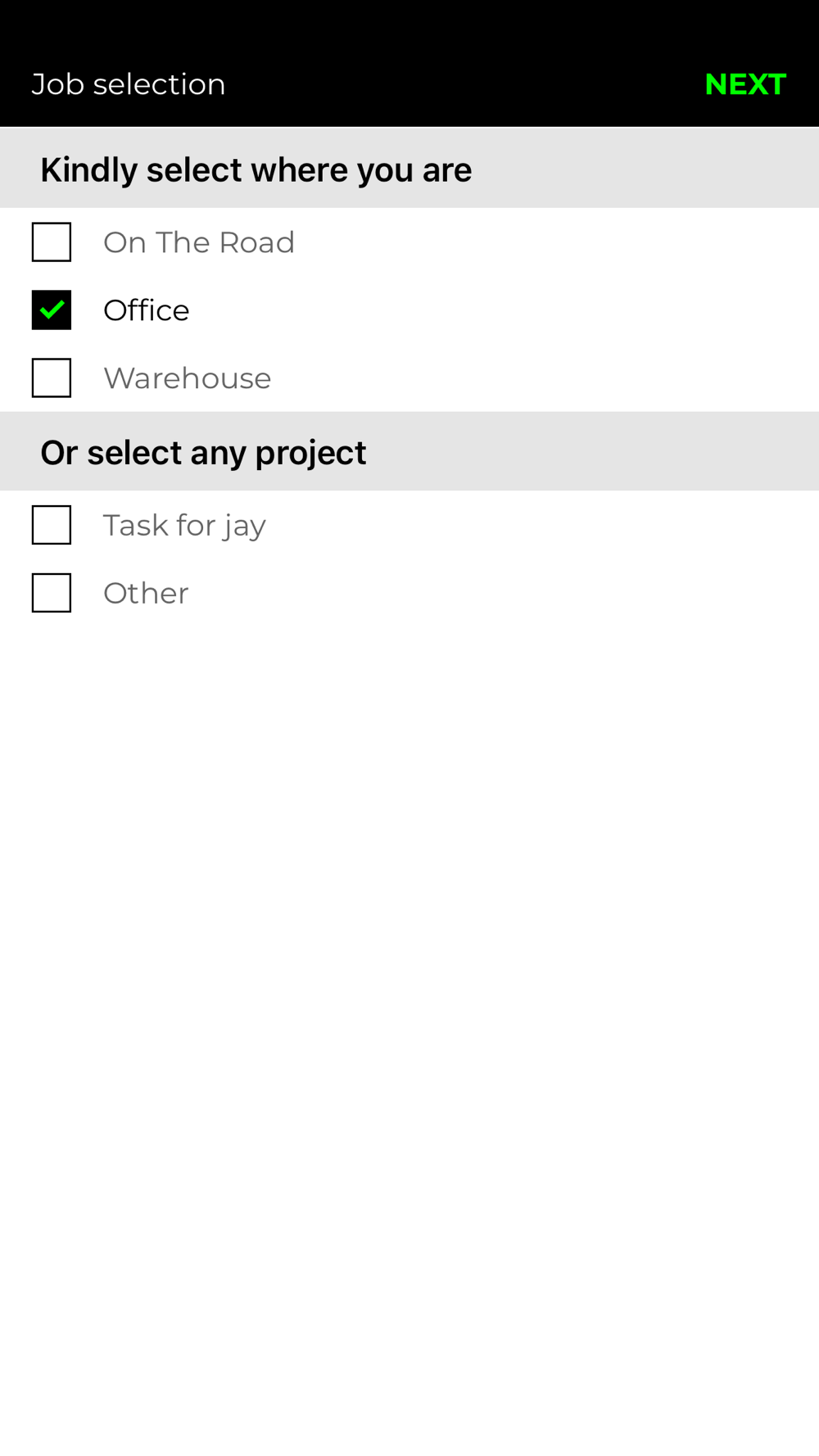Tick the Warehouse checkbox
This screenshot has height=1456, width=819.
click(52, 378)
